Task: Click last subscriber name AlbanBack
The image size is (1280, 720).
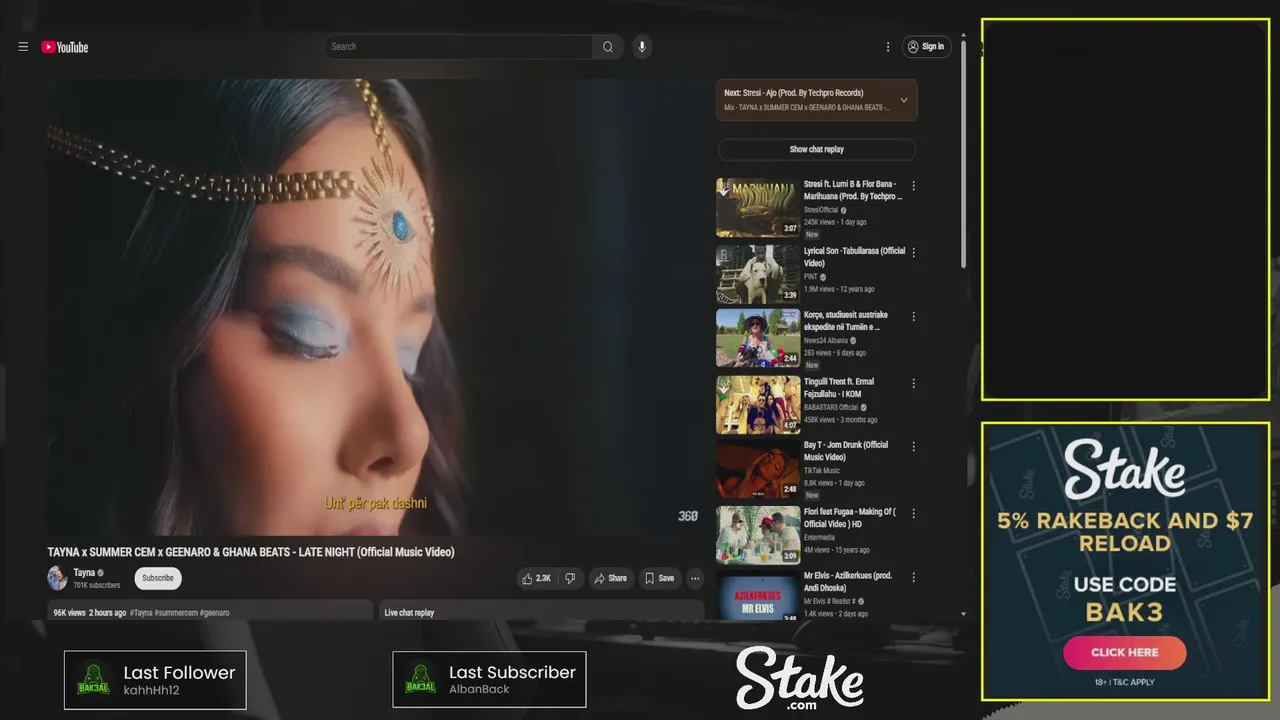Action: 479,689
